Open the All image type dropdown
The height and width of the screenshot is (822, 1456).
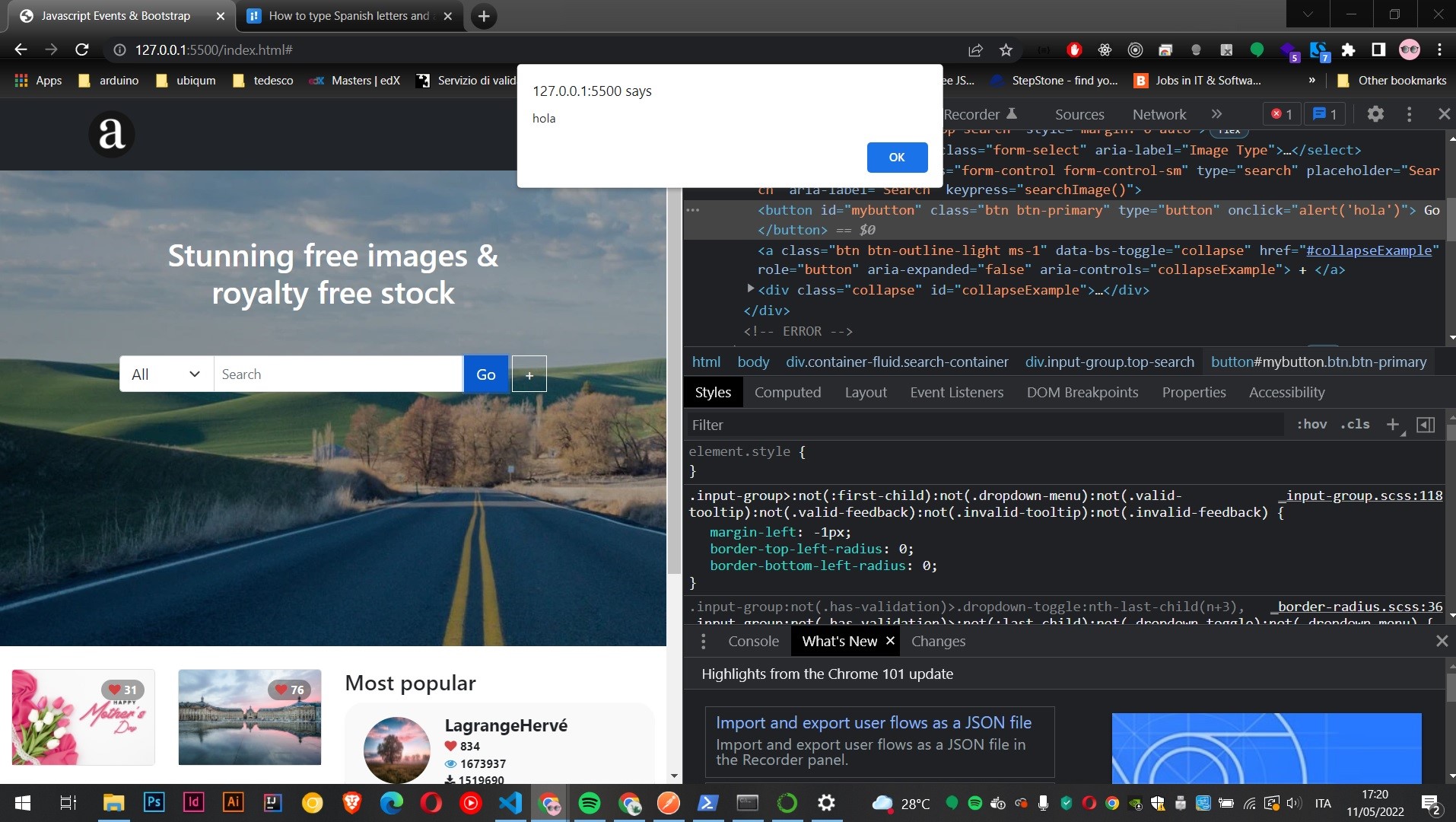(167, 374)
